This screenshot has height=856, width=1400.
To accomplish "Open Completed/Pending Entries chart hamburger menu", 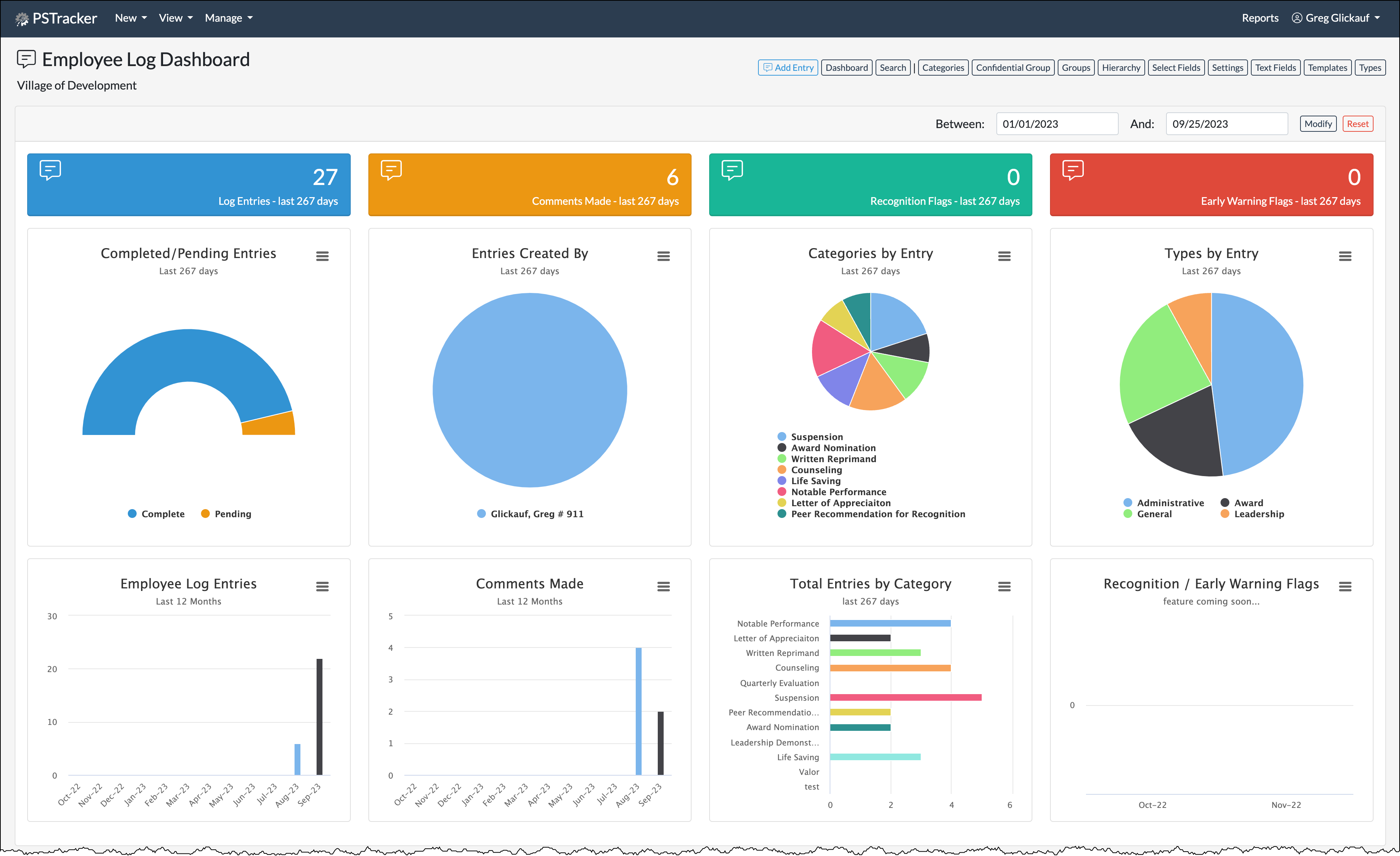I will [322, 256].
